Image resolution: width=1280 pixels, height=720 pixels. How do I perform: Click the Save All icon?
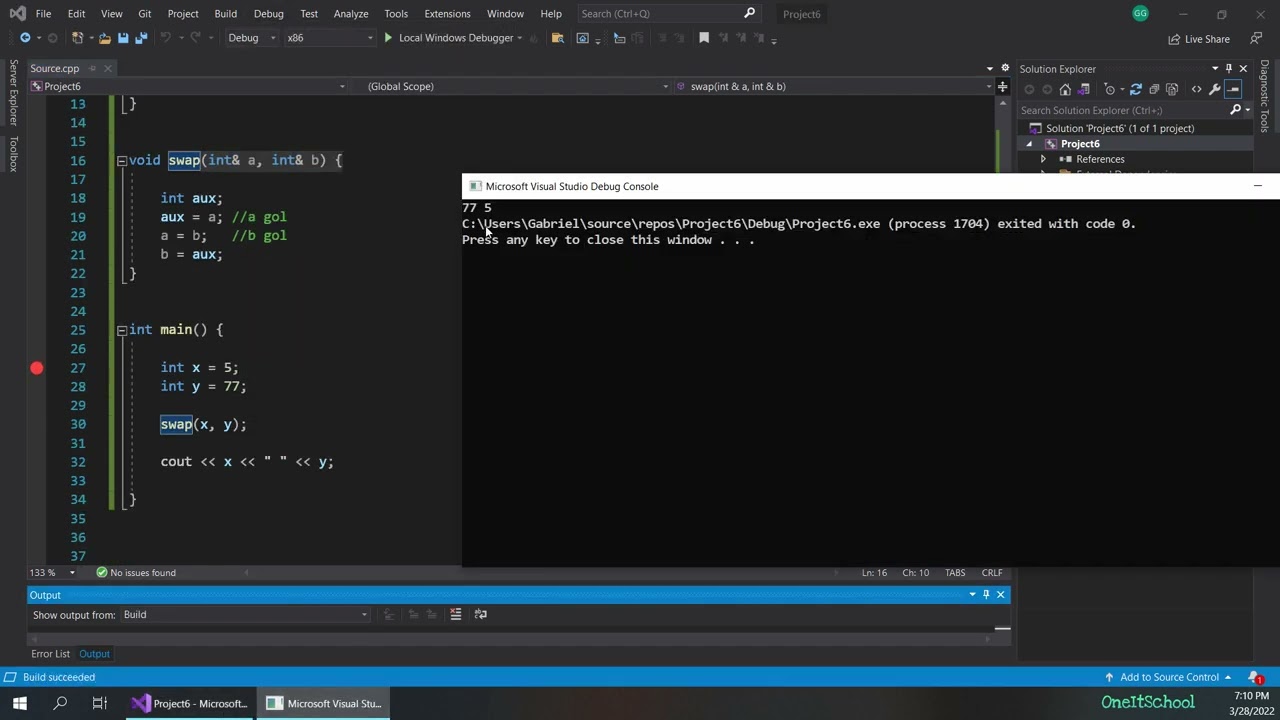click(x=141, y=38)
